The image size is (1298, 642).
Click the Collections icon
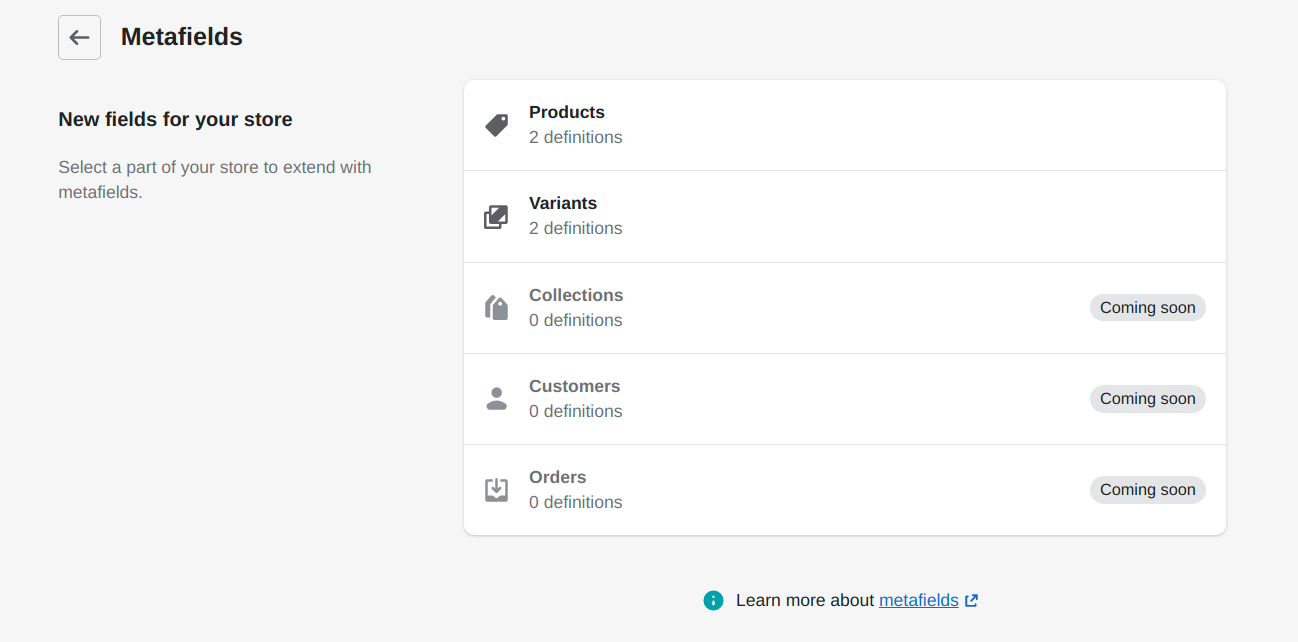click(x=496, y=308)
